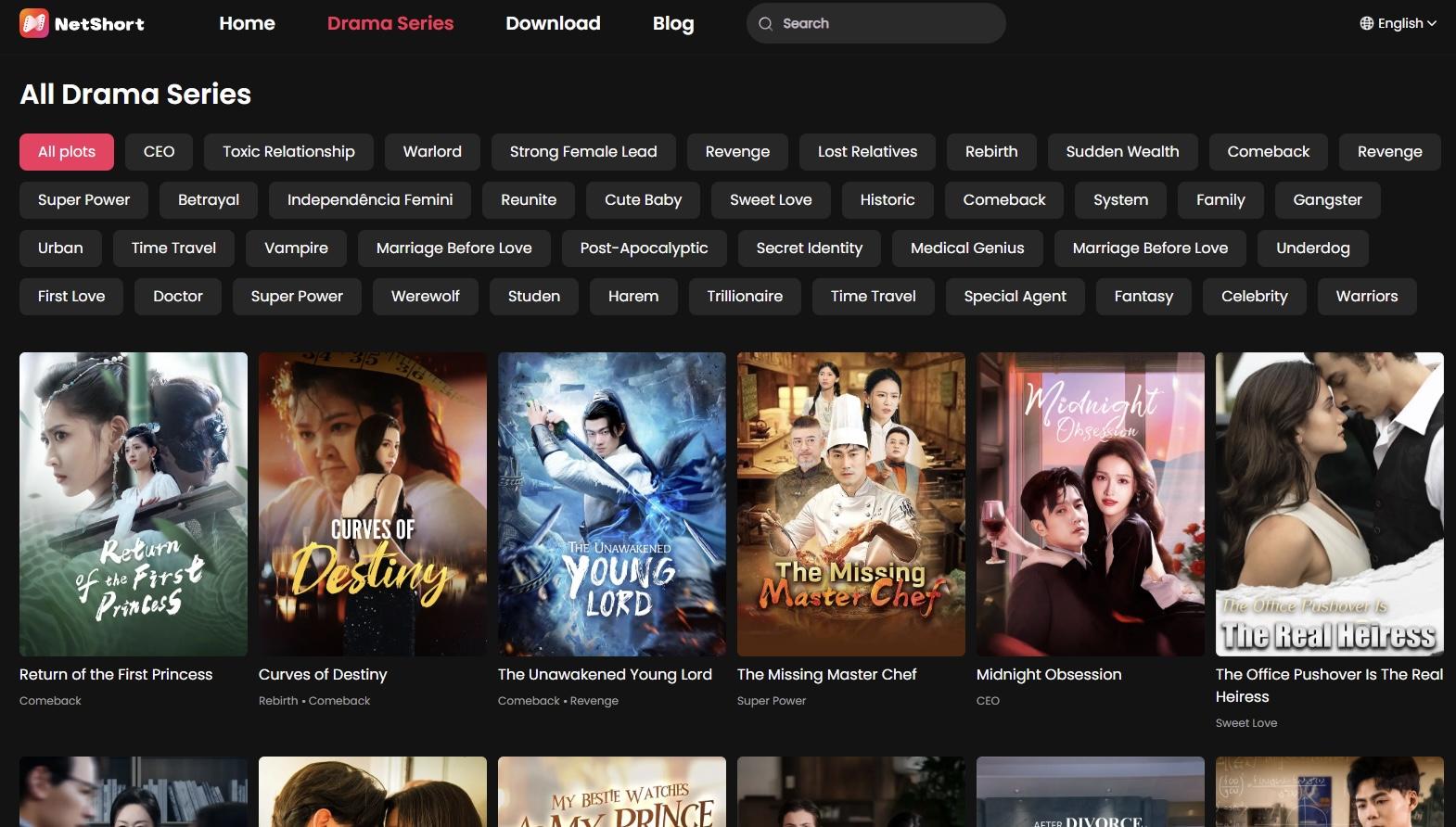
Task: Click The Missing Master Chef title link
Action: [827, 675]
